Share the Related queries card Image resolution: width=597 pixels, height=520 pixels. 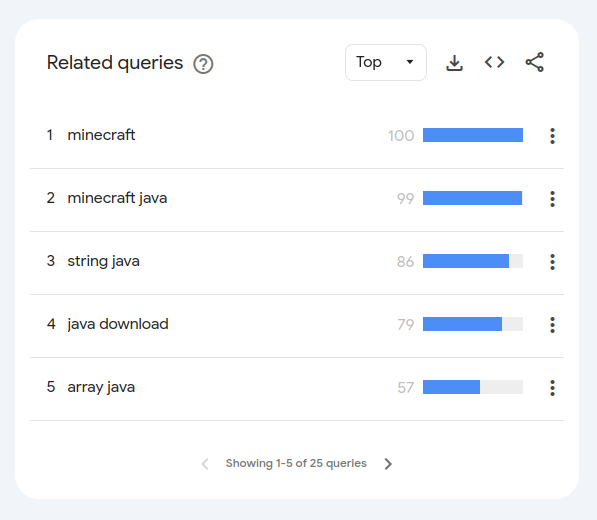(535, 62)
